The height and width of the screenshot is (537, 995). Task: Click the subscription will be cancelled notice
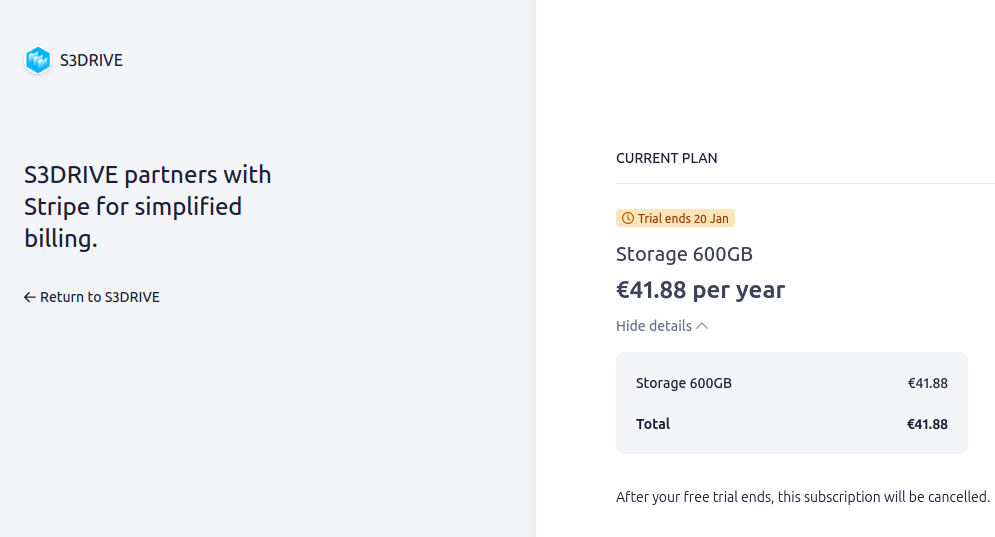point(803,496)
